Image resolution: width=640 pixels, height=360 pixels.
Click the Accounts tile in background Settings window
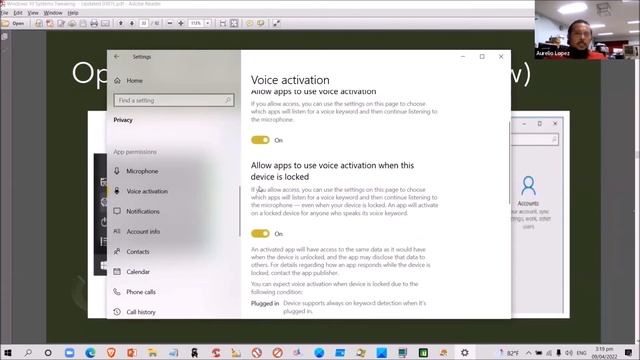528,203
